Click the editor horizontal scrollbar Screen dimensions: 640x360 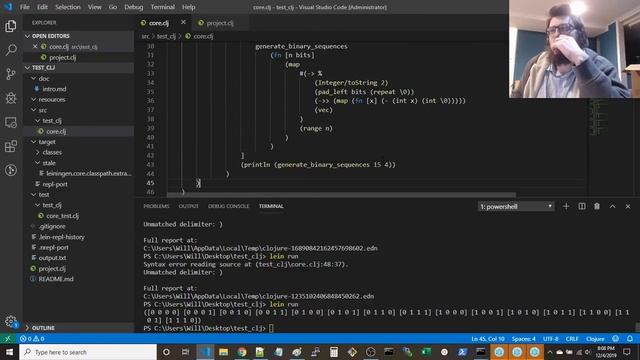click(x=341, y=195)
